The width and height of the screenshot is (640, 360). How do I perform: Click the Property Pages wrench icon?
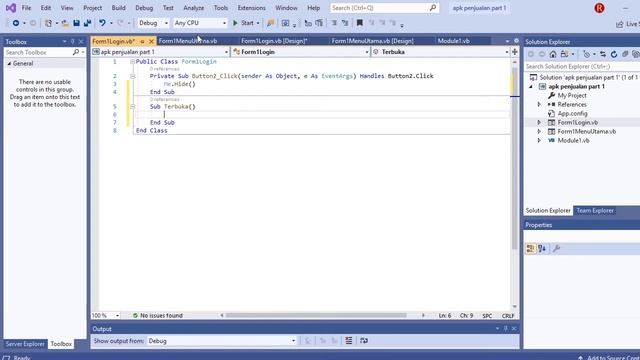point(556,249)
